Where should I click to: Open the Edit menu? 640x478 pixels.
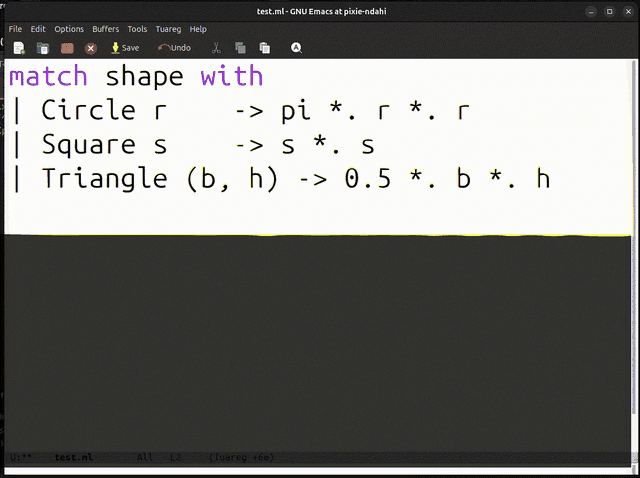38,29
